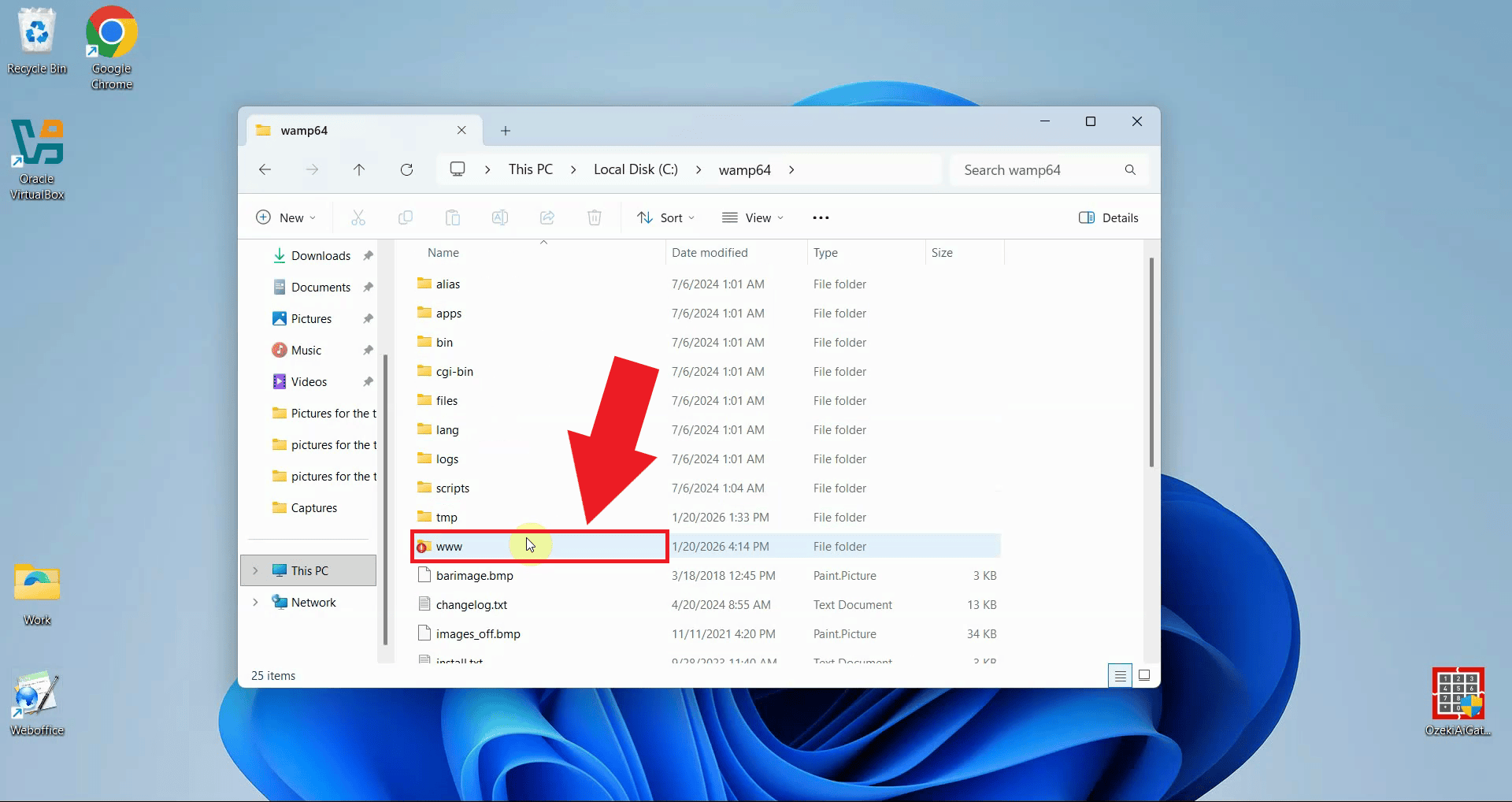Toggle the Details pane button
The image size is (1512, 802).
(x=1108, y=217)
